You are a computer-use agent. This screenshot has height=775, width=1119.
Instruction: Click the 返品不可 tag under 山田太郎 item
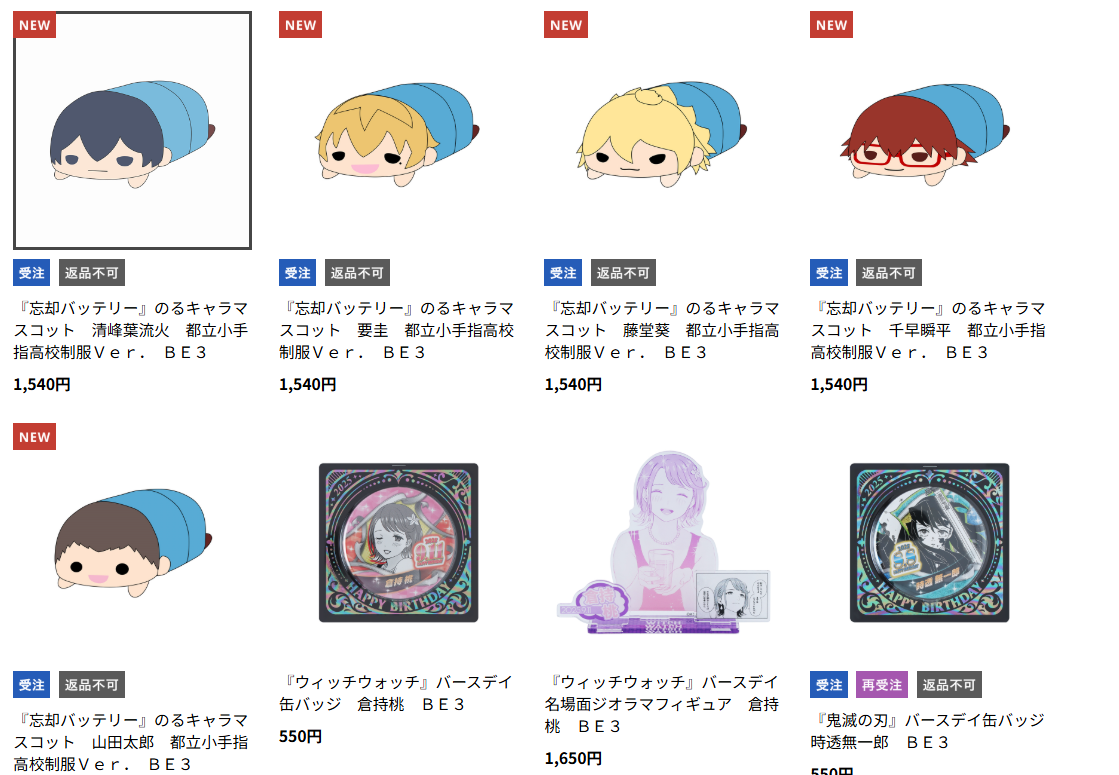point(91,684)
